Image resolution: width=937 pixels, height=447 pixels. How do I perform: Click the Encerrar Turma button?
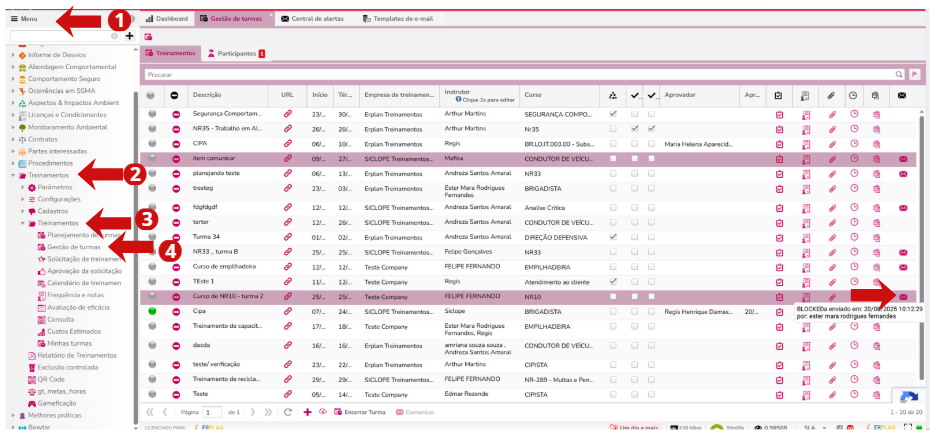362,412
